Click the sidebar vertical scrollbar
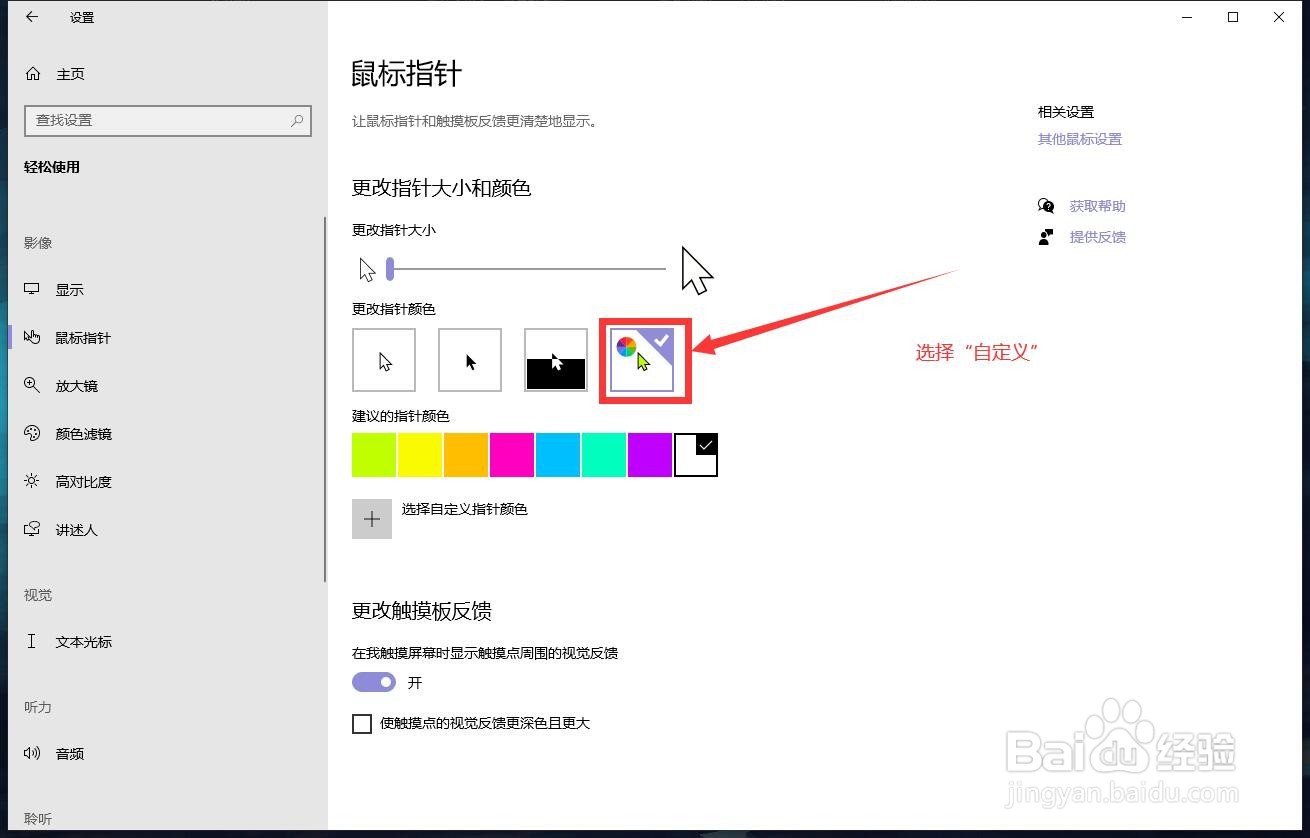 point(325,399)
